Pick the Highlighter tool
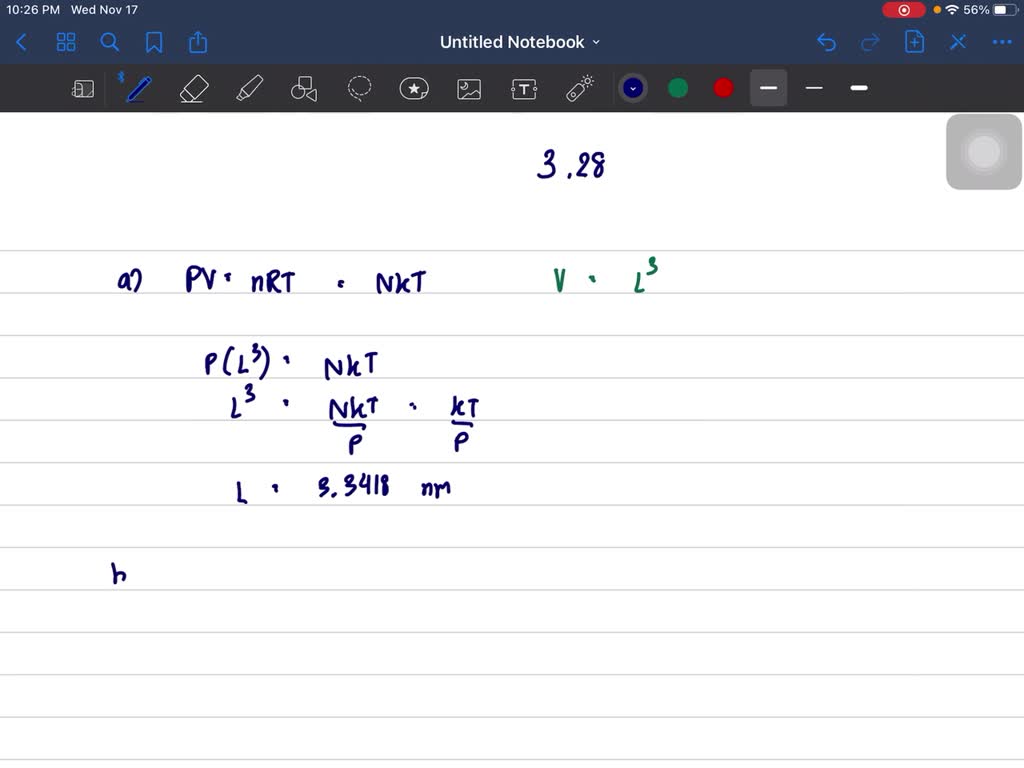Screen dimensions: 1024x768 (x=249, y=88)
